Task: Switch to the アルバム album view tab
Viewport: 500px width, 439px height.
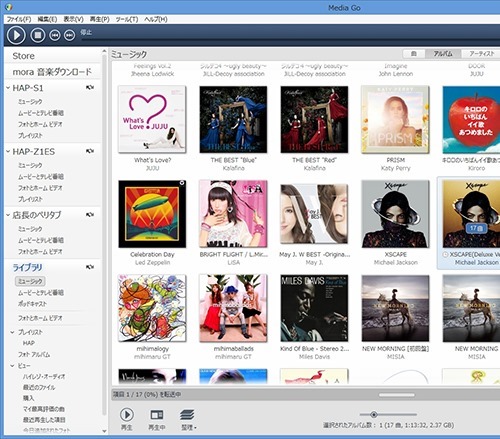Action: pos(443,54)
